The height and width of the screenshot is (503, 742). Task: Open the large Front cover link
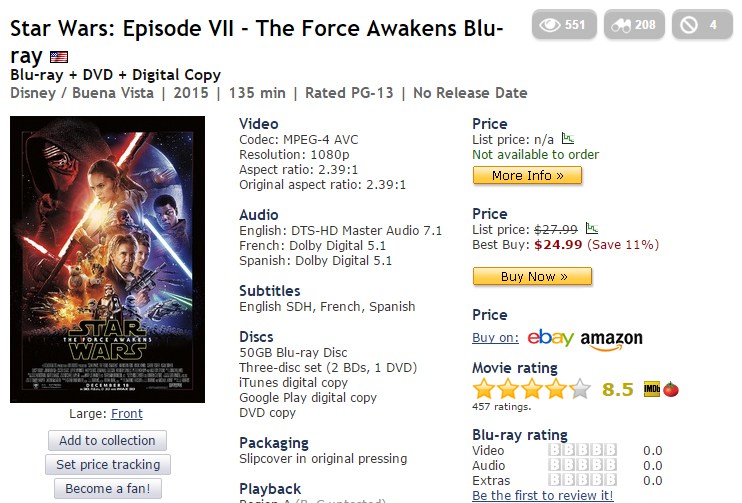127,413
